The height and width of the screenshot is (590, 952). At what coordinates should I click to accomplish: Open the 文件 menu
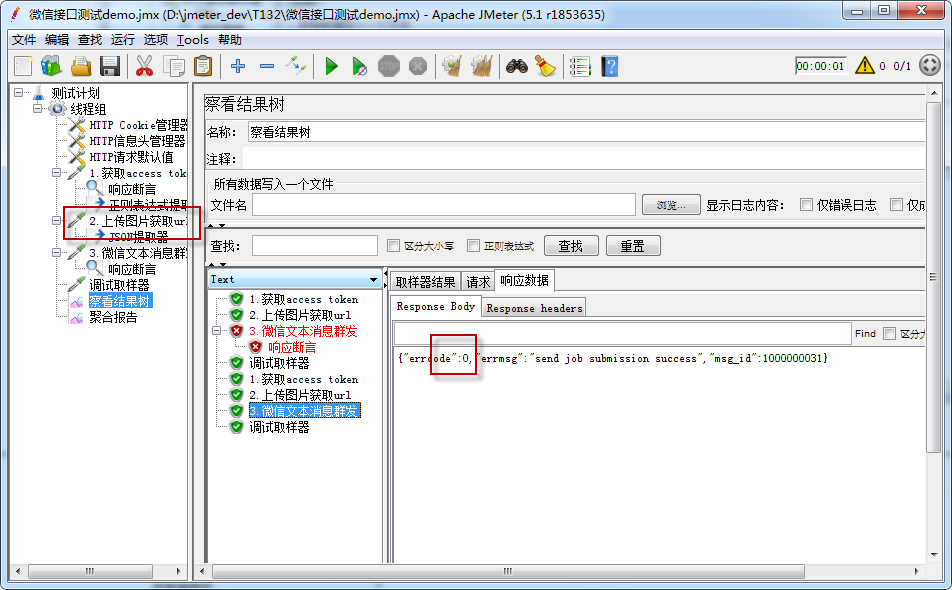pyautogui.click(x=24, y=39)
